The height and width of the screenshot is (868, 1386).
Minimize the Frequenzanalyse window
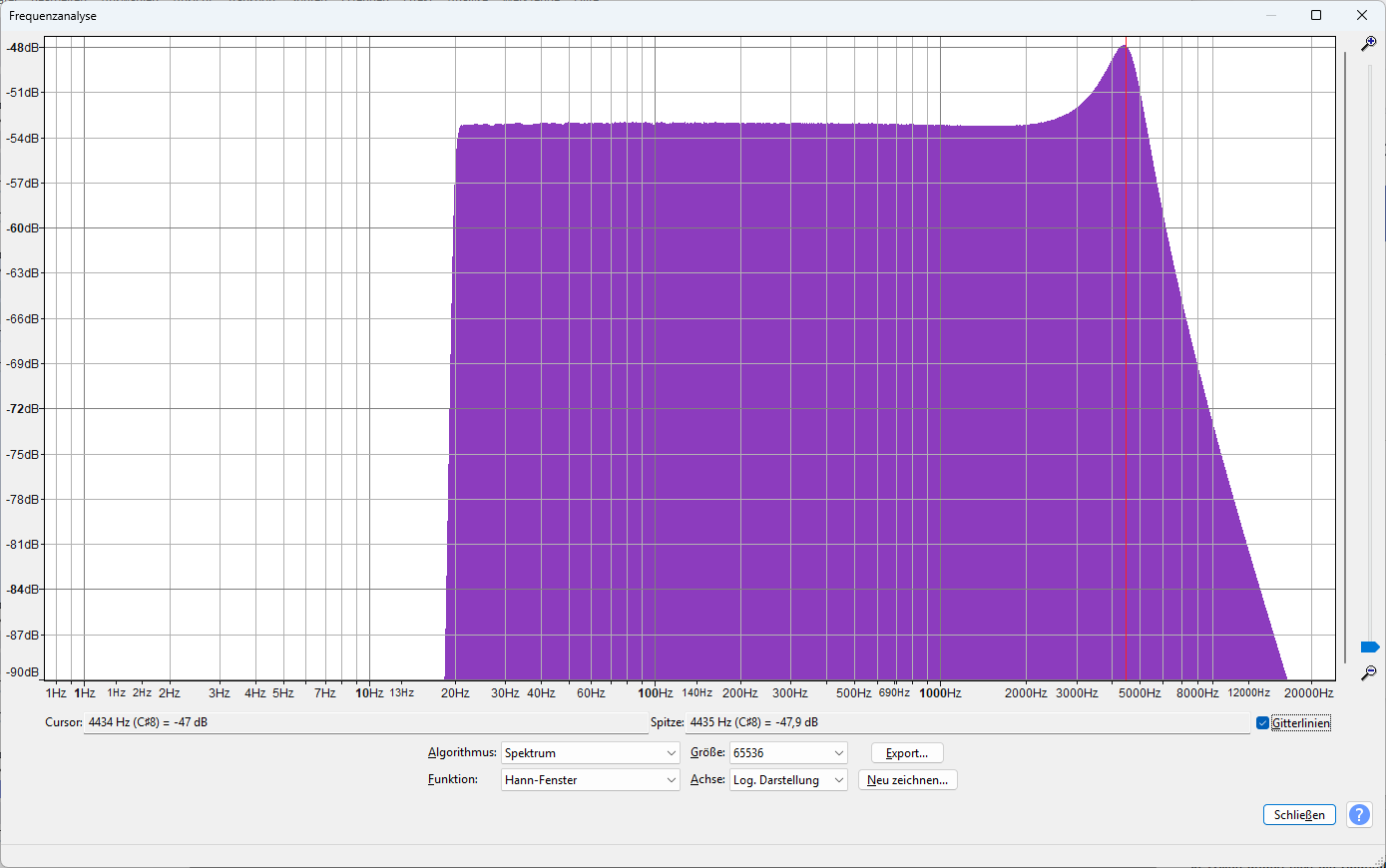[1271, 15]
